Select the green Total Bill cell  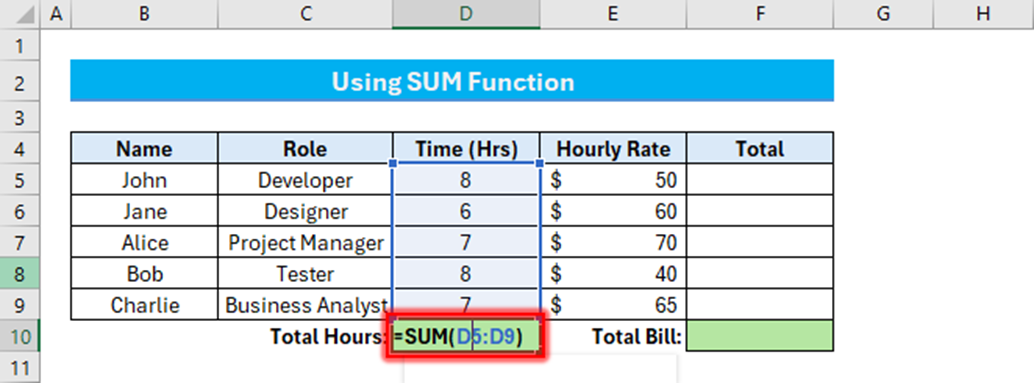tap(760, 336)
